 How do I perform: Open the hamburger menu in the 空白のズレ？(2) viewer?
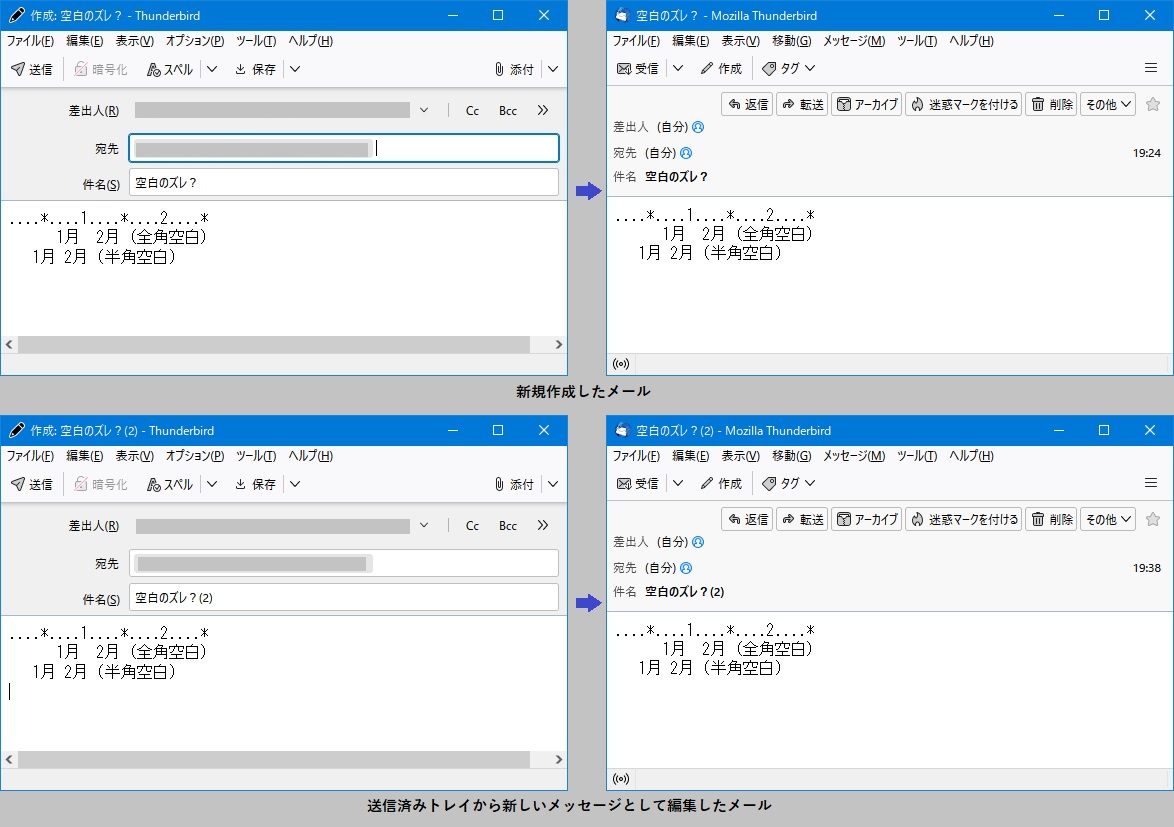(1151, 483)
